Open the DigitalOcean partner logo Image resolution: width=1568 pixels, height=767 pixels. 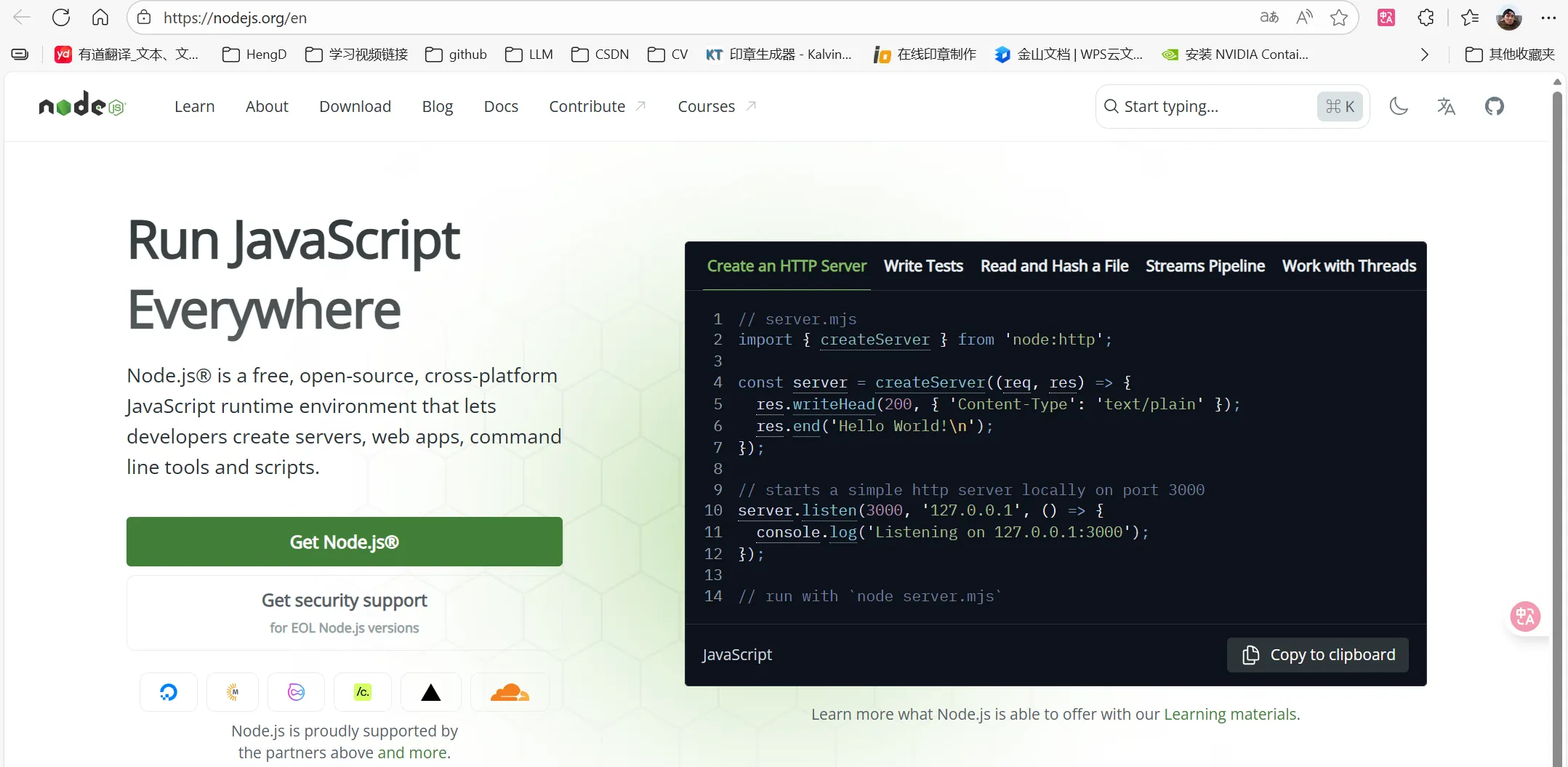point(169,692)
